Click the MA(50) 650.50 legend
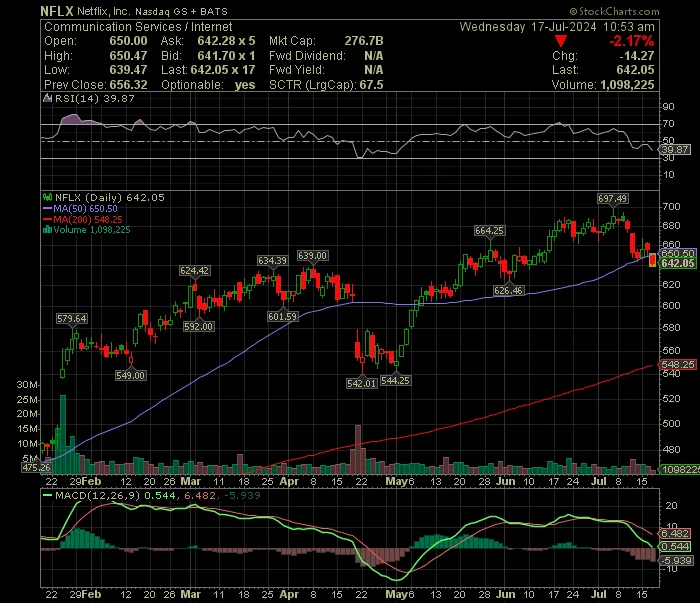Image resolution: width=700 pixels, height=603 pixels. click(x=80, y=208)
